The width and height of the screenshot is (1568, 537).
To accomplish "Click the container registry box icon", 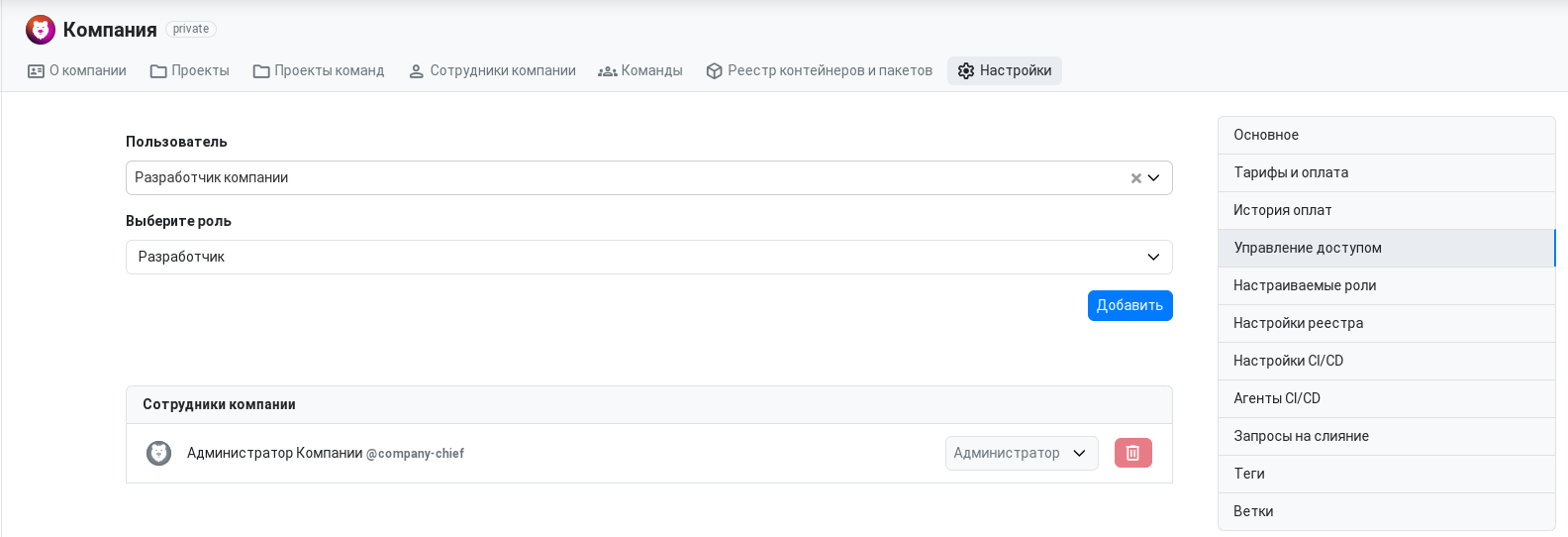I will click(714, 71).
